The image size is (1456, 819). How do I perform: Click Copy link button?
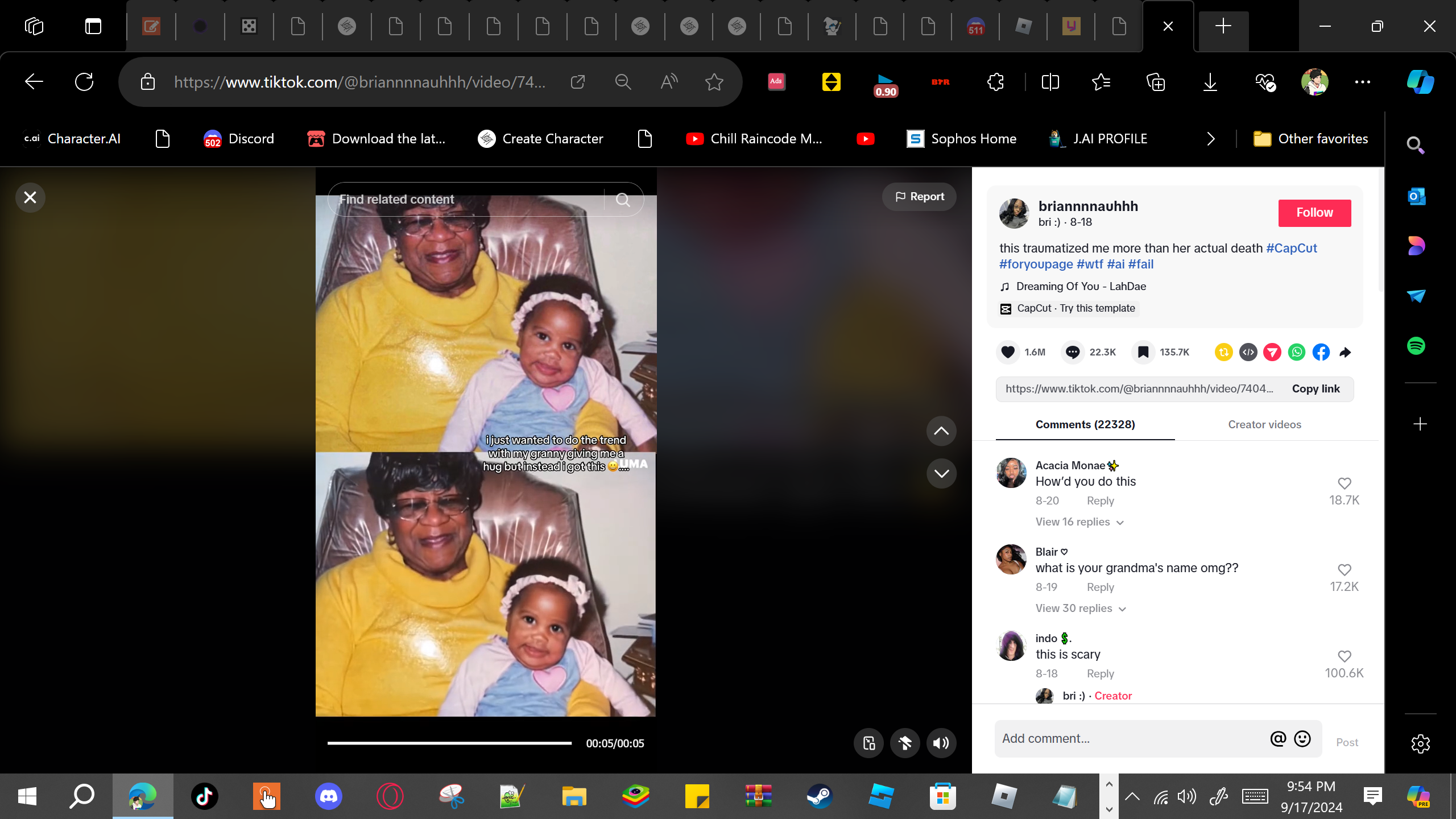1316,389
